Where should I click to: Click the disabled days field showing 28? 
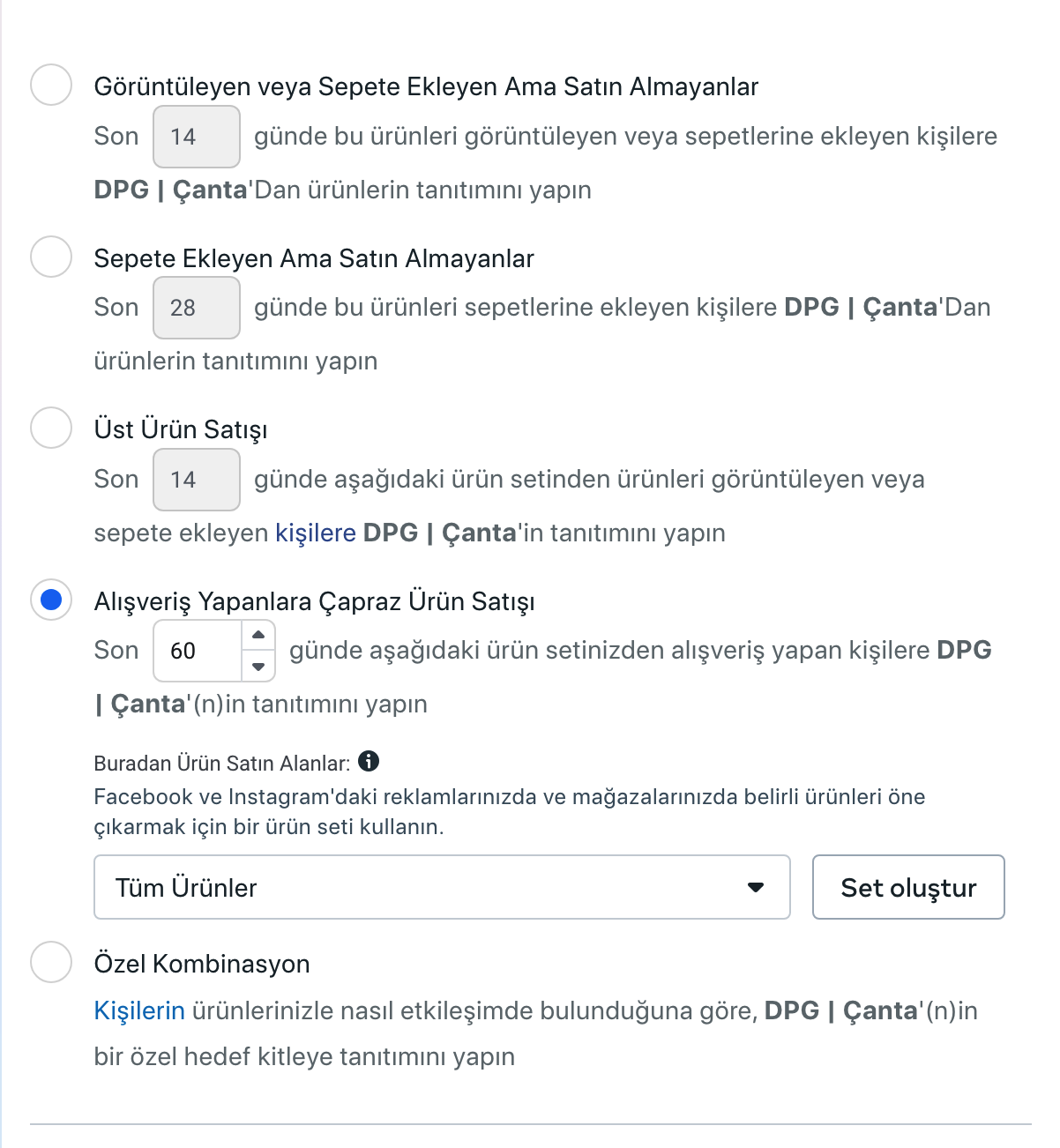[197, 308]
